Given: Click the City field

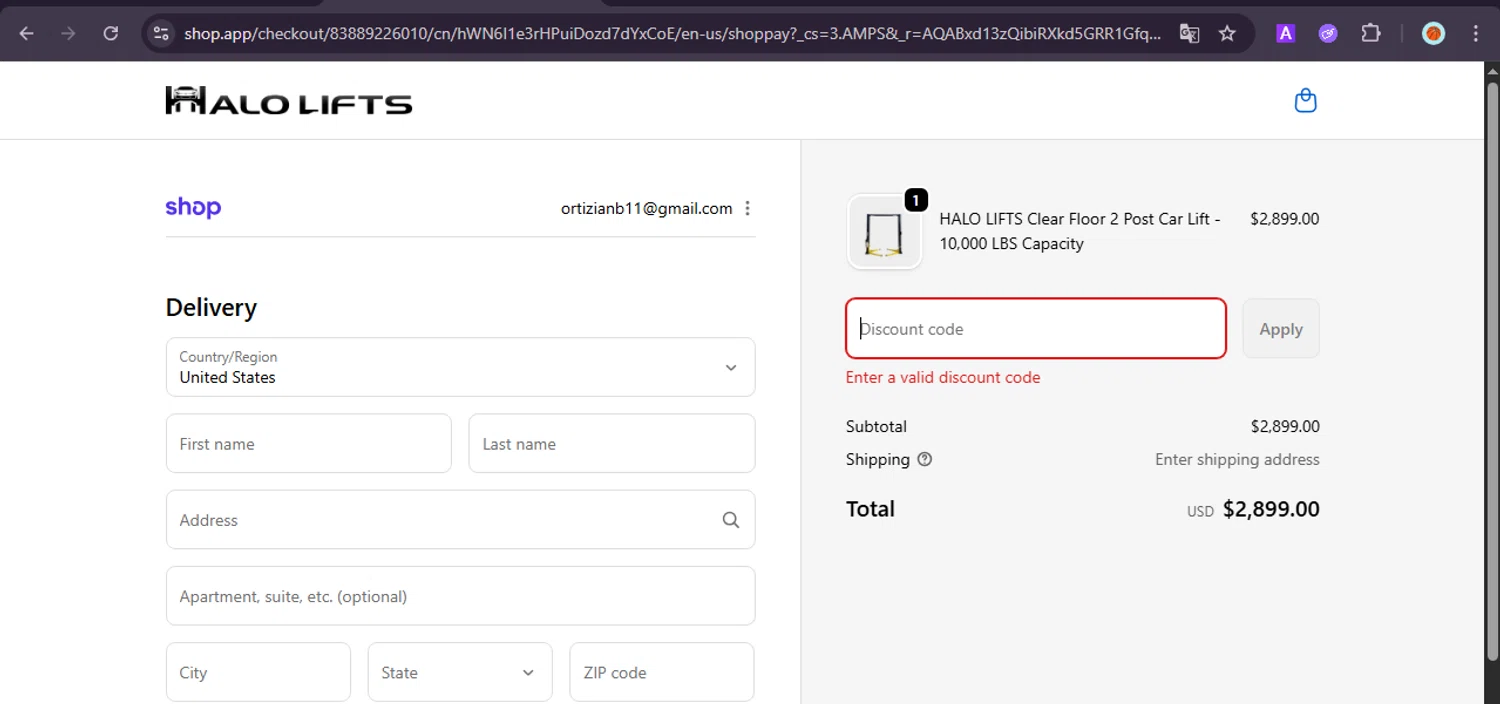Looking at the screenshot, I should 258,672.
